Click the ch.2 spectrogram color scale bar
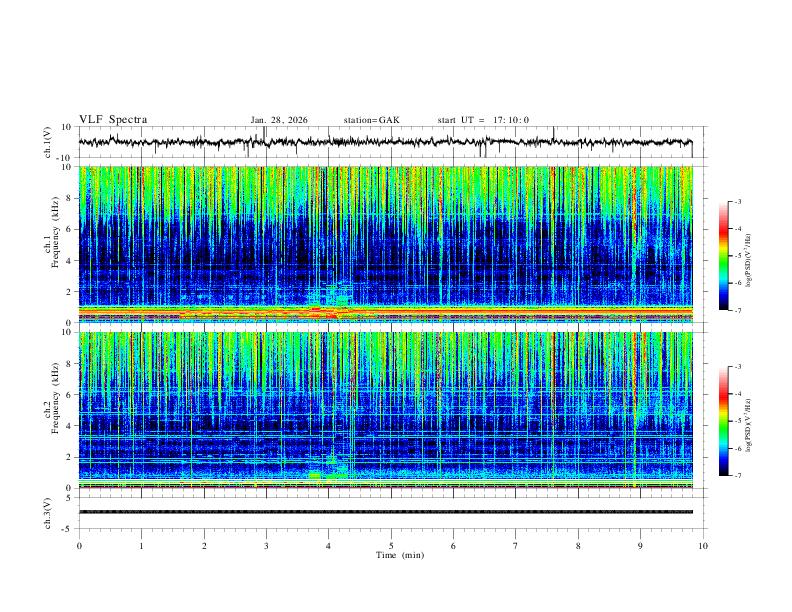Image resolution: width=792 pixels, height=612 pixels. tap(724, 421)
